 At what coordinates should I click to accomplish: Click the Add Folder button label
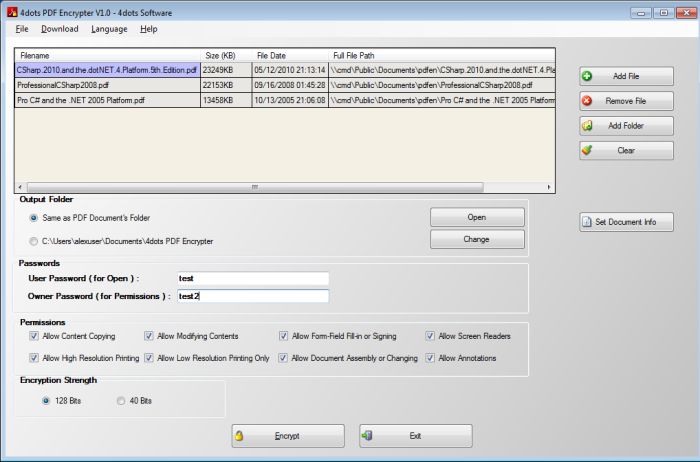coord(626,126)
